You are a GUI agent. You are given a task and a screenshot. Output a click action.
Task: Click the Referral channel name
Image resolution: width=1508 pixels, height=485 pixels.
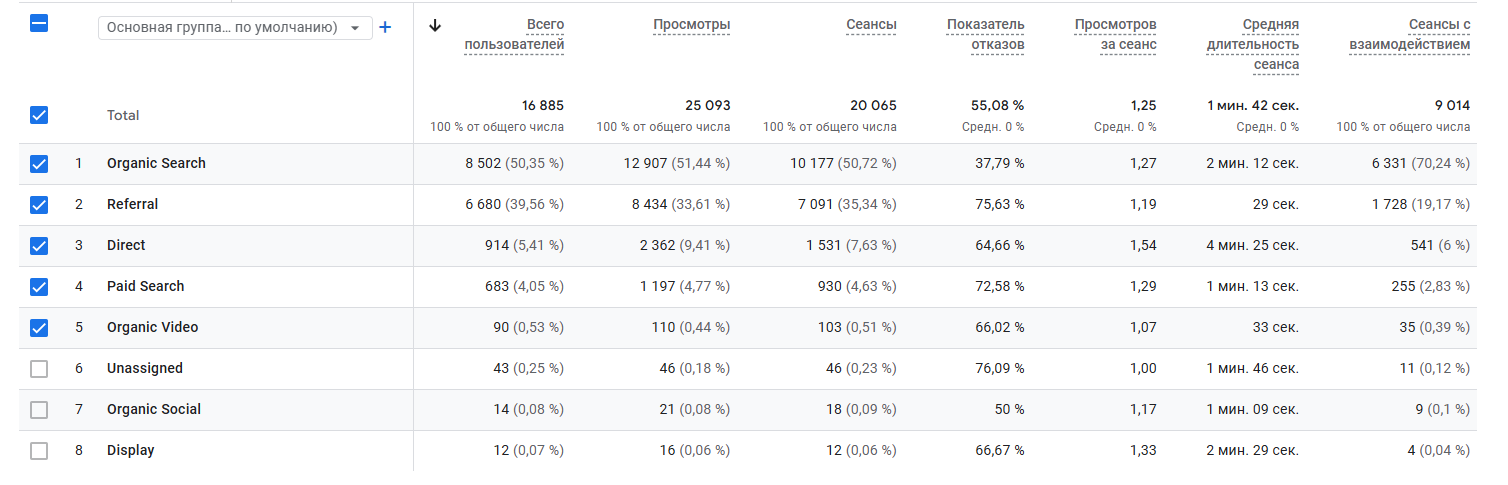(132, 204)
